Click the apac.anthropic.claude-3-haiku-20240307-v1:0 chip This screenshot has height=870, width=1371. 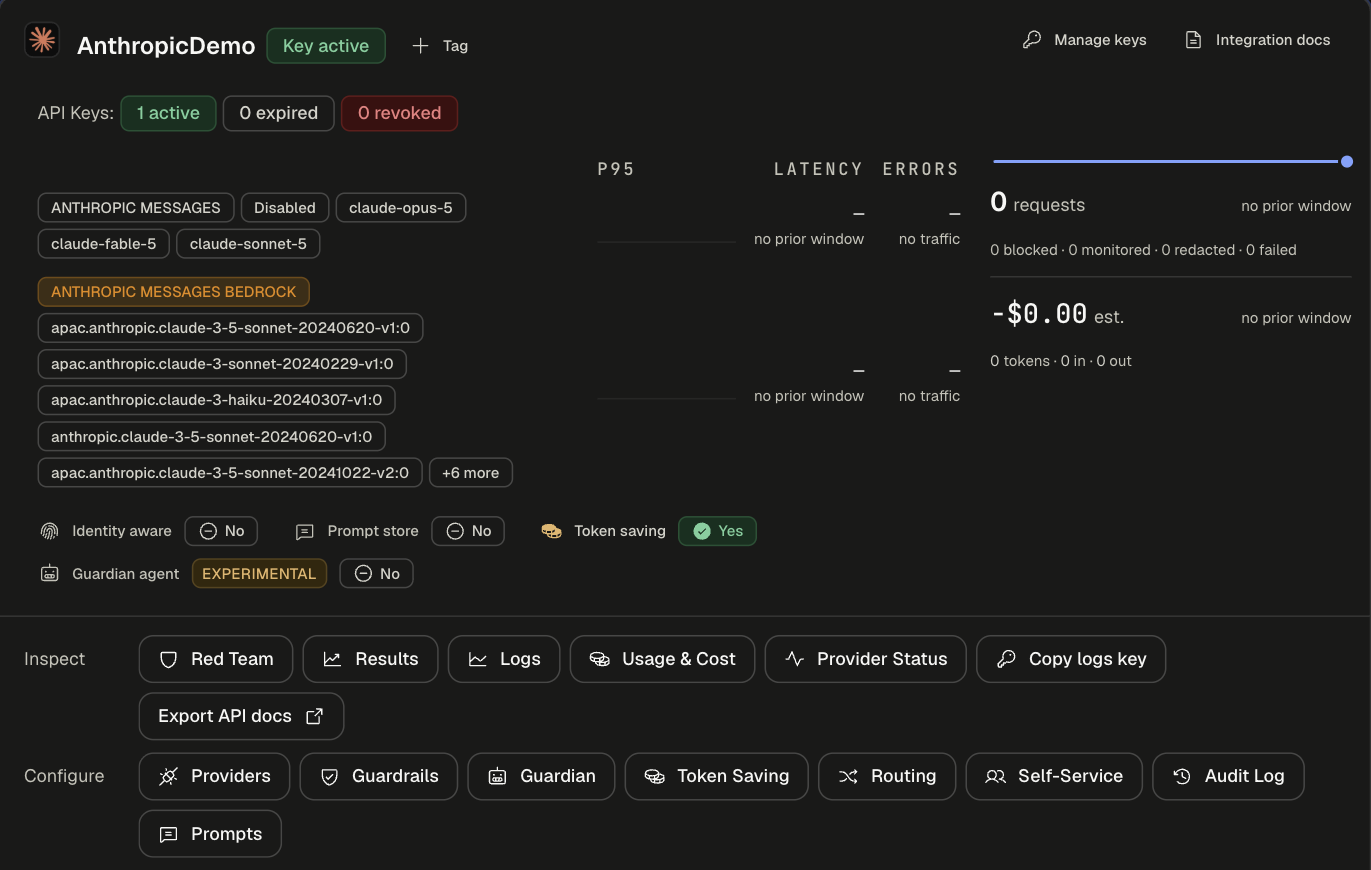coord(217,400)
